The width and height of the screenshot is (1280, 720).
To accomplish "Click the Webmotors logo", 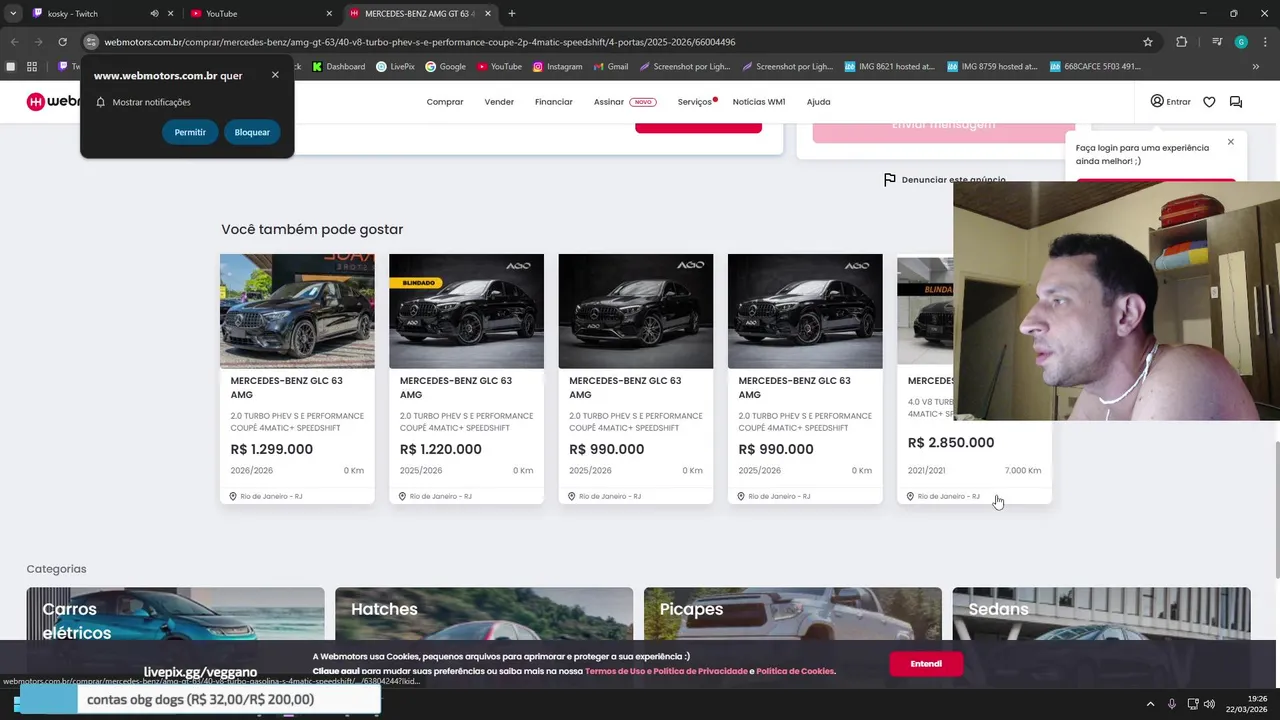I will (x=53, y=101).
